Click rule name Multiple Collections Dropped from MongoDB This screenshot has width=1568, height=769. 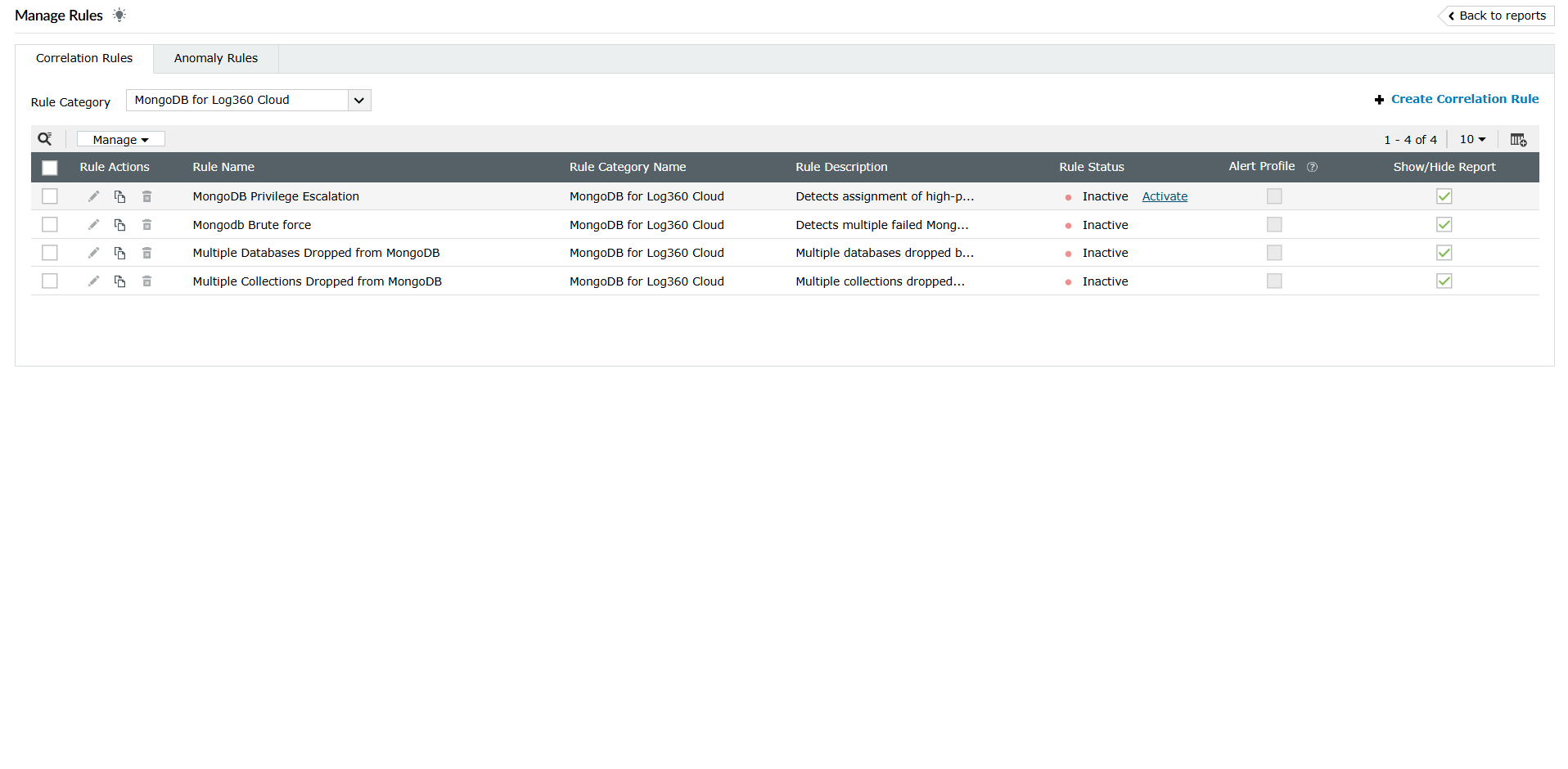[x=317, y=281]
